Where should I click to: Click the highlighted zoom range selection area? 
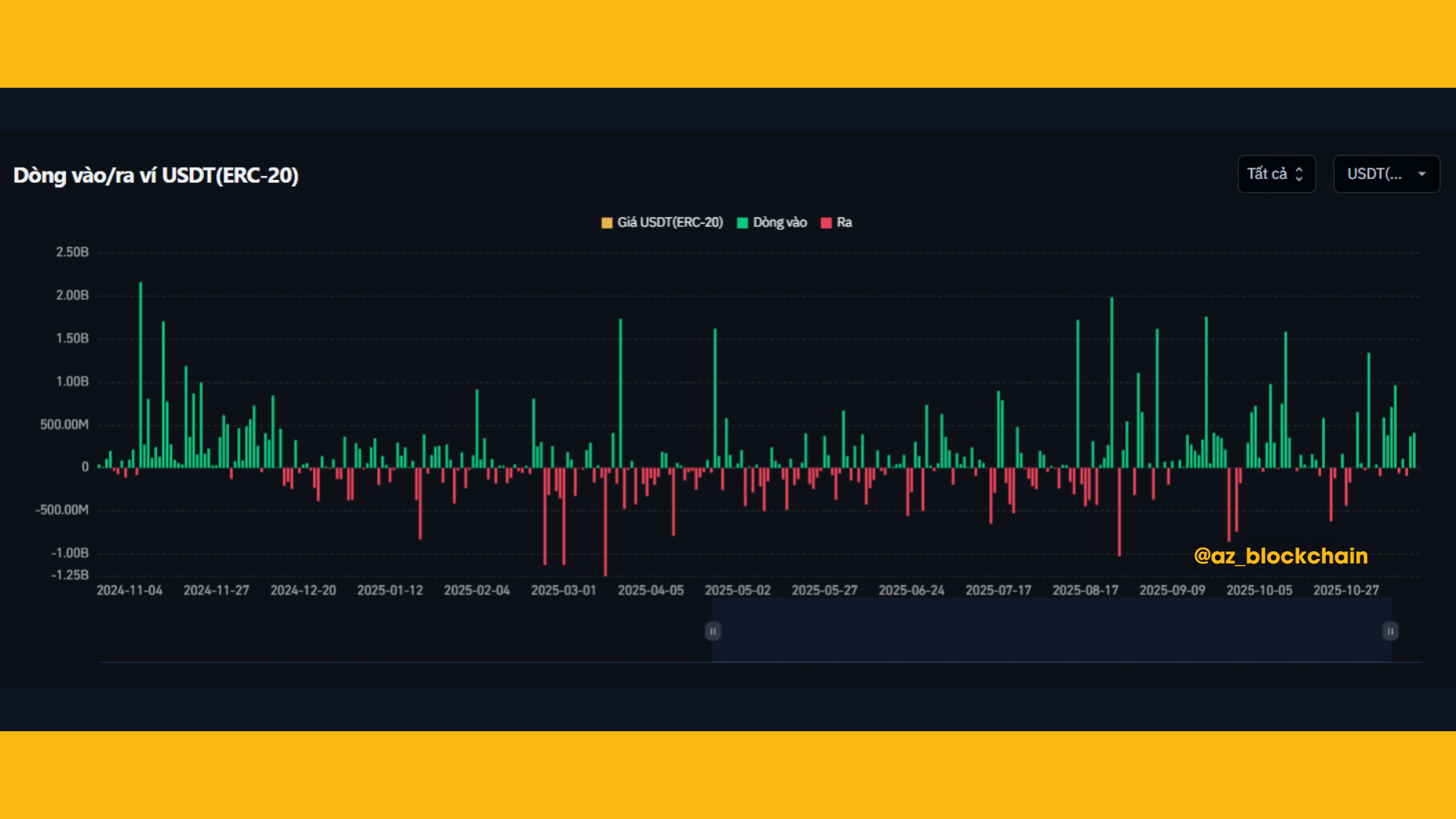[x=1051, y=631]
